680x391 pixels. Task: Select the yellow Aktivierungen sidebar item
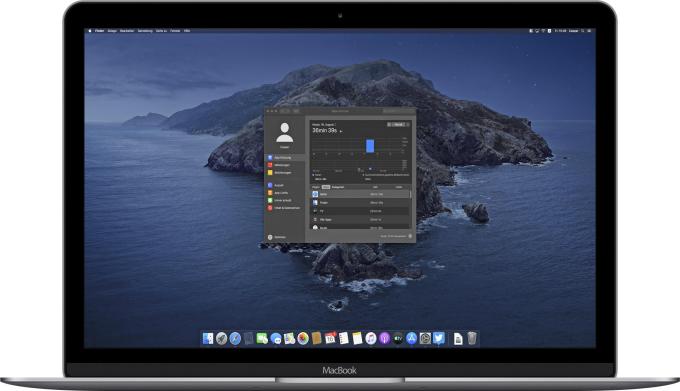pos(285,173)
